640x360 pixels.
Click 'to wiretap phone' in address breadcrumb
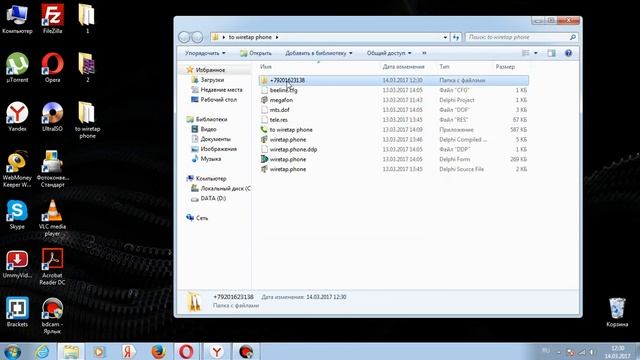(250, 37)
